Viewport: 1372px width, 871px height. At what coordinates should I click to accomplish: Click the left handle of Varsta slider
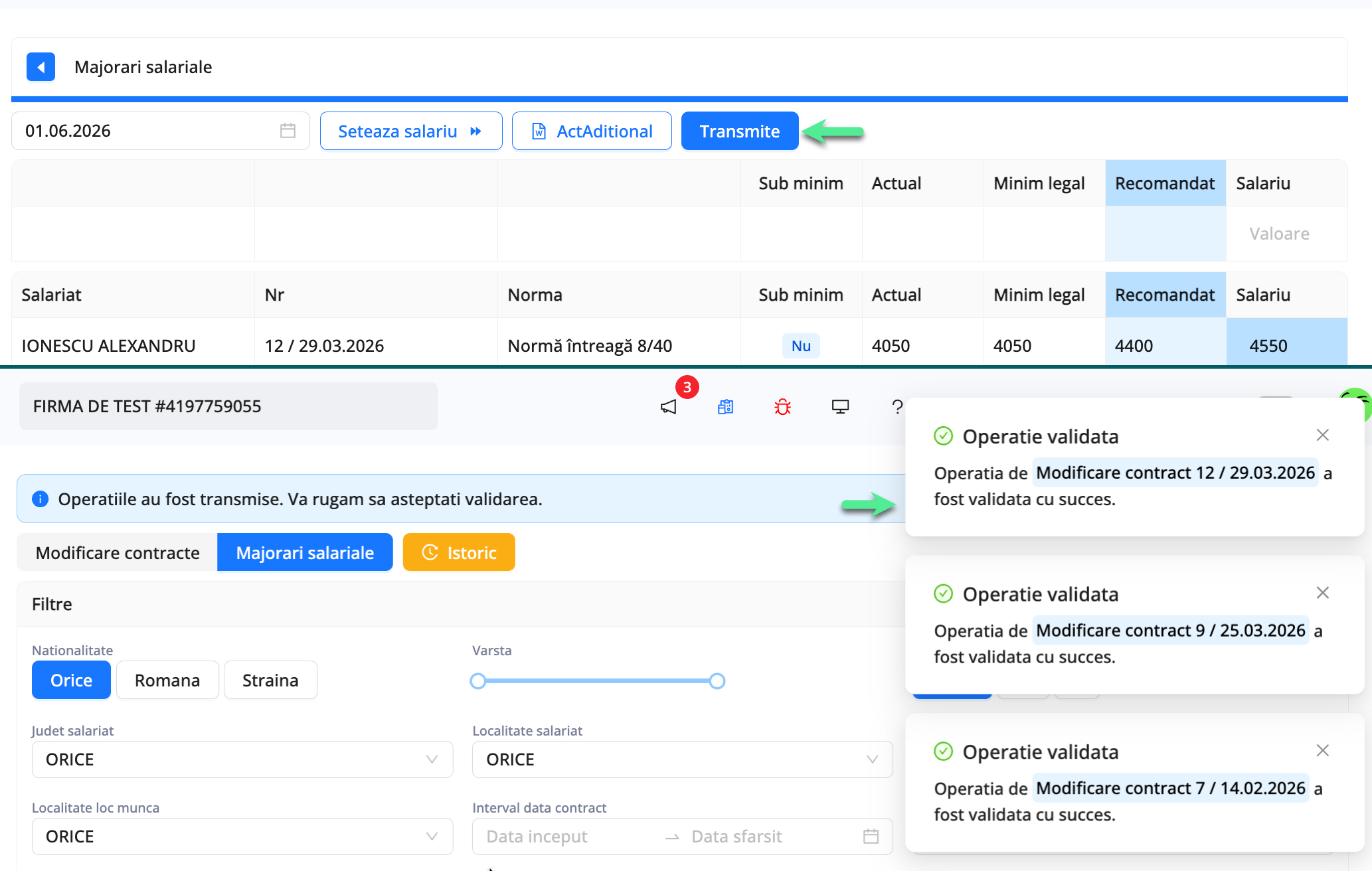[x=477, y=681]
